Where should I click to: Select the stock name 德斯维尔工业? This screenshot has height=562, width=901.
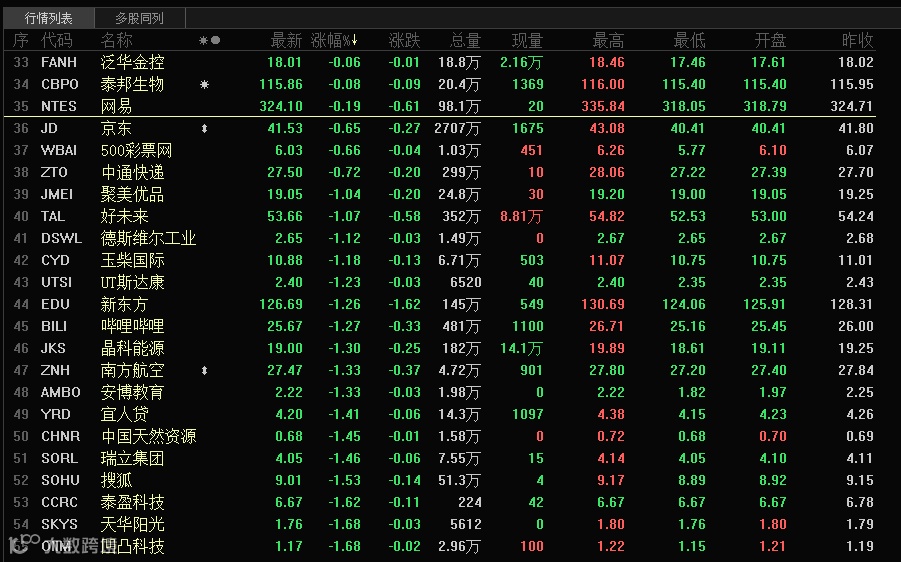click(x=148, y=238)
